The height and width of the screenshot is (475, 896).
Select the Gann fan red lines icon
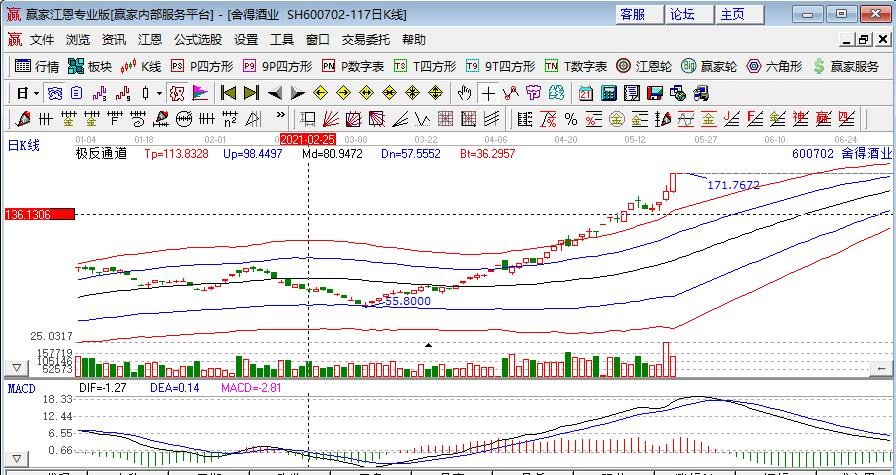[331, 119]
